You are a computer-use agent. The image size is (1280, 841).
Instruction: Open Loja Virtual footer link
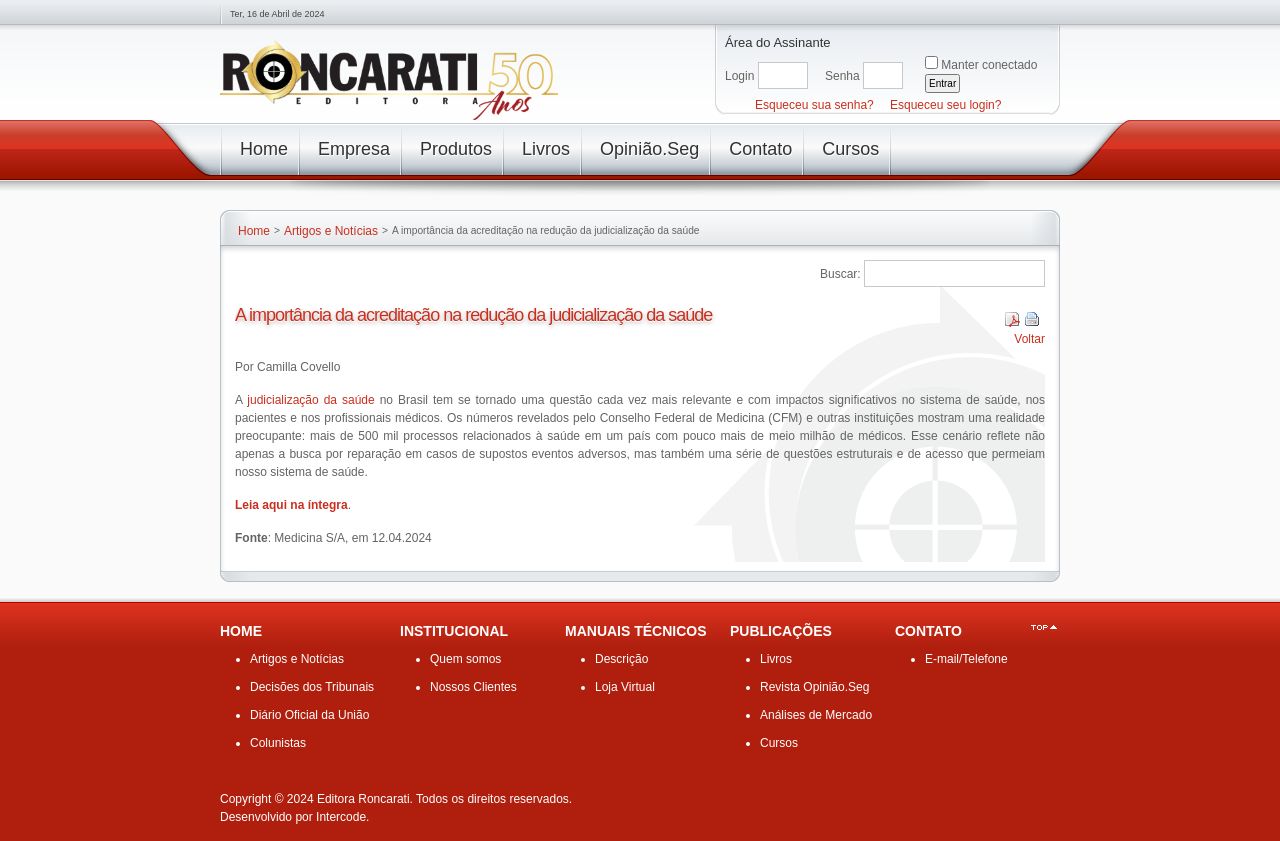coord(625,688)
